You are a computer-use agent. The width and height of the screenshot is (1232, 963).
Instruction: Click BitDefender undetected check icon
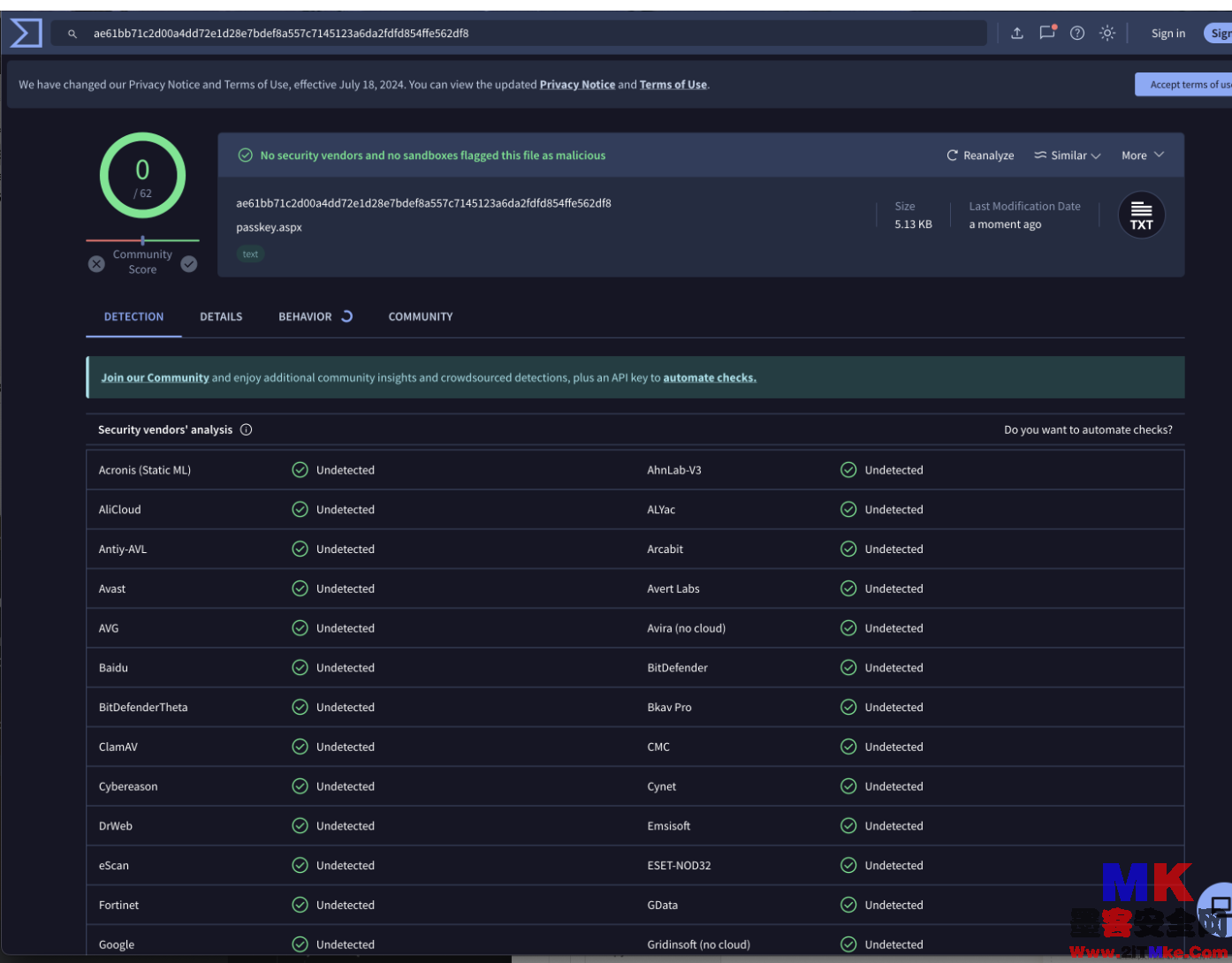848,668
